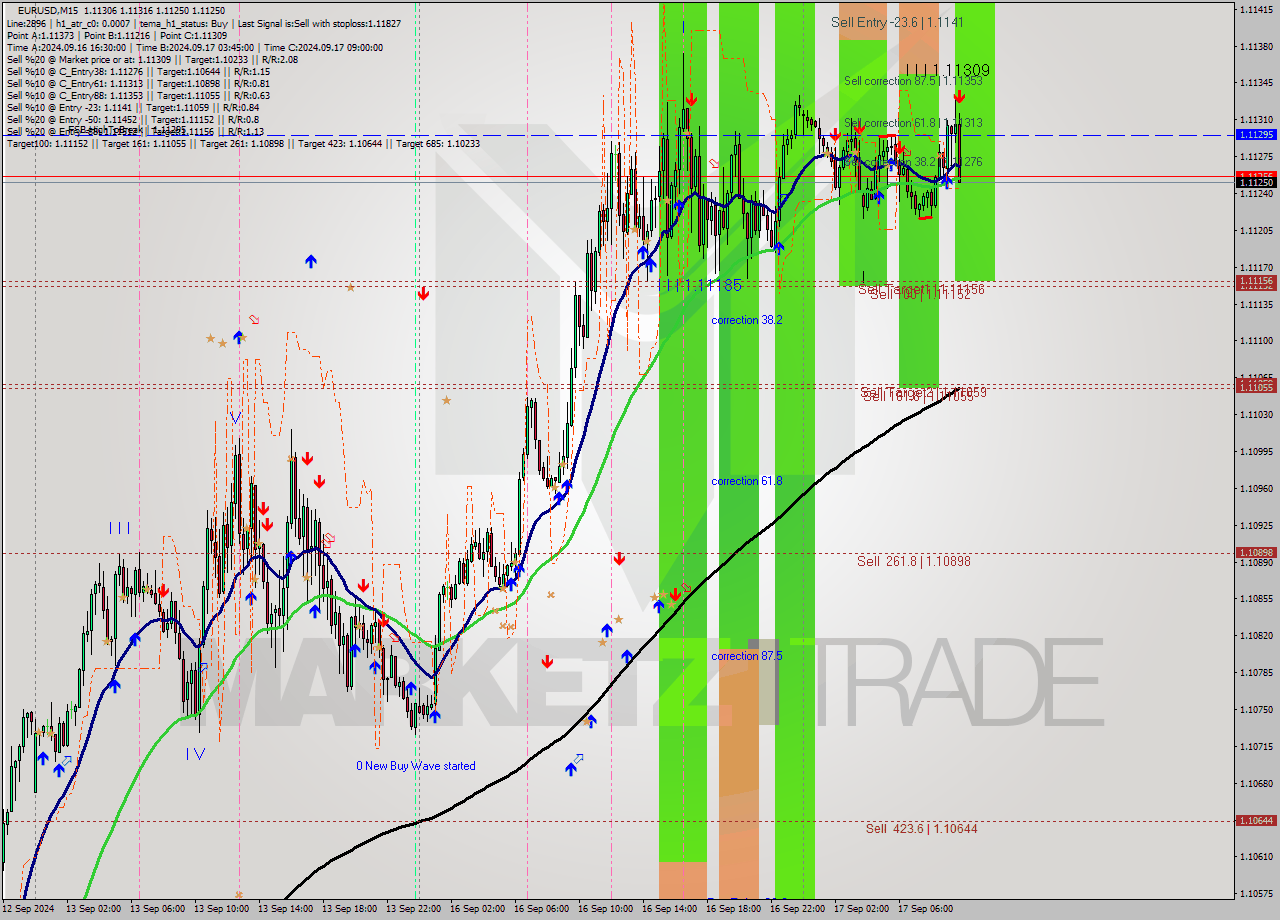Click the 1.10750 price scale value

pos(1256,709)
